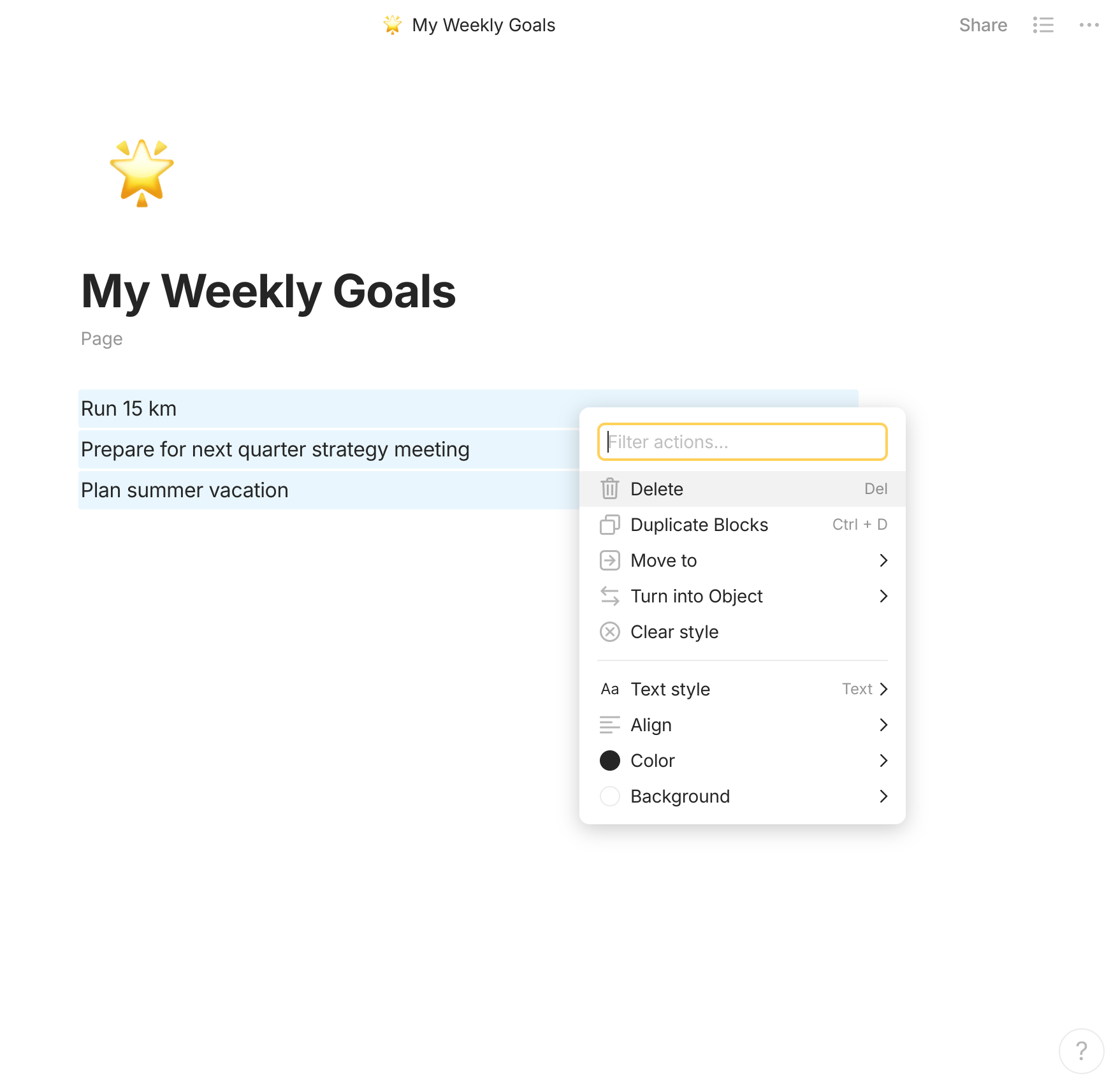Viewport: 1118px width, 1092px height.
Task: Select Duplicate Blocks from the menu
Action: pos(699,525)
